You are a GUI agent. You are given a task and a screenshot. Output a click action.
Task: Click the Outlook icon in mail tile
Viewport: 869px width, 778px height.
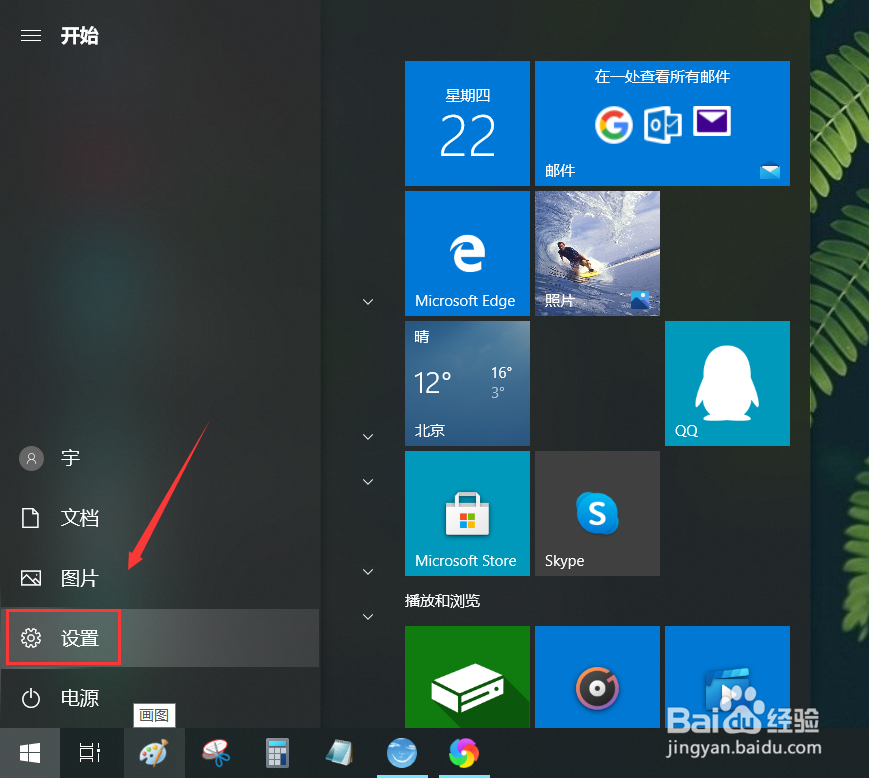click(662, 125)
